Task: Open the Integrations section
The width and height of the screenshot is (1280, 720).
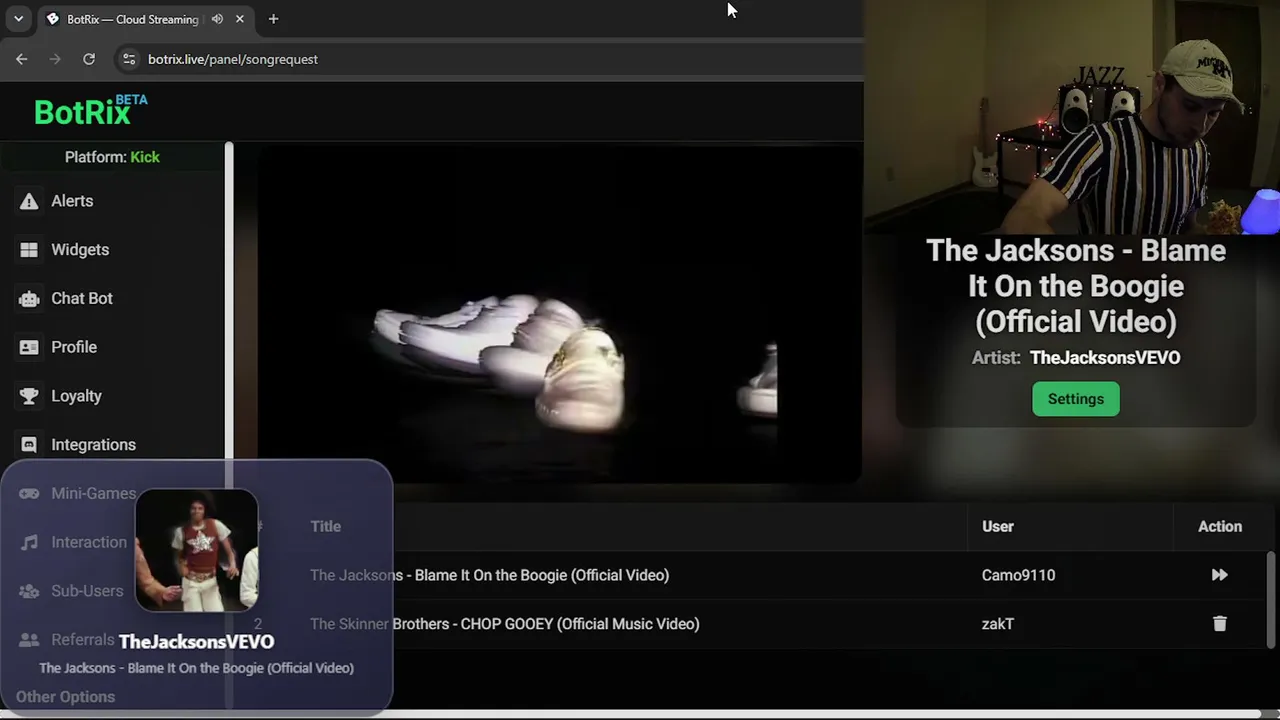Action: click(x=93, y=445)
